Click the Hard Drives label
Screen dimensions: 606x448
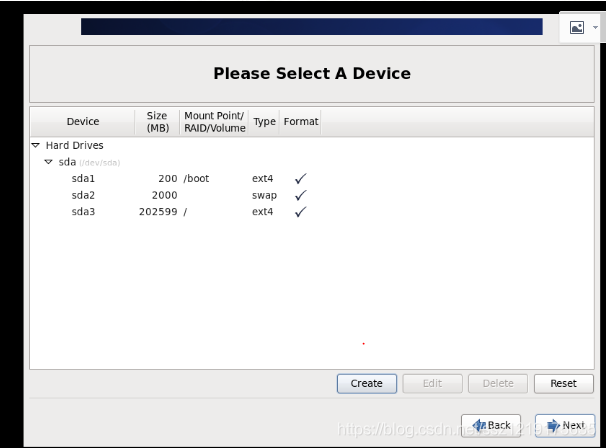(75, 145)
